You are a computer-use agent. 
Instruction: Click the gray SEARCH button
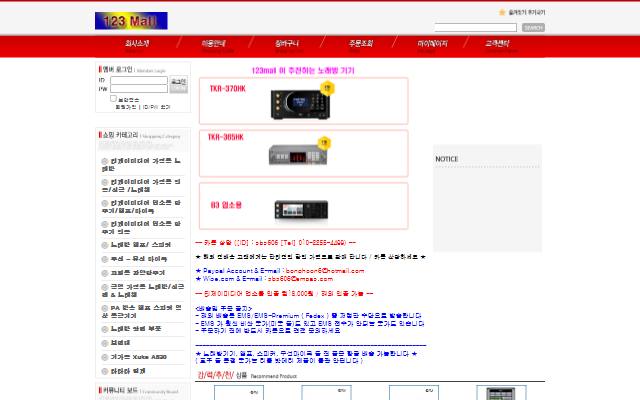533,27
